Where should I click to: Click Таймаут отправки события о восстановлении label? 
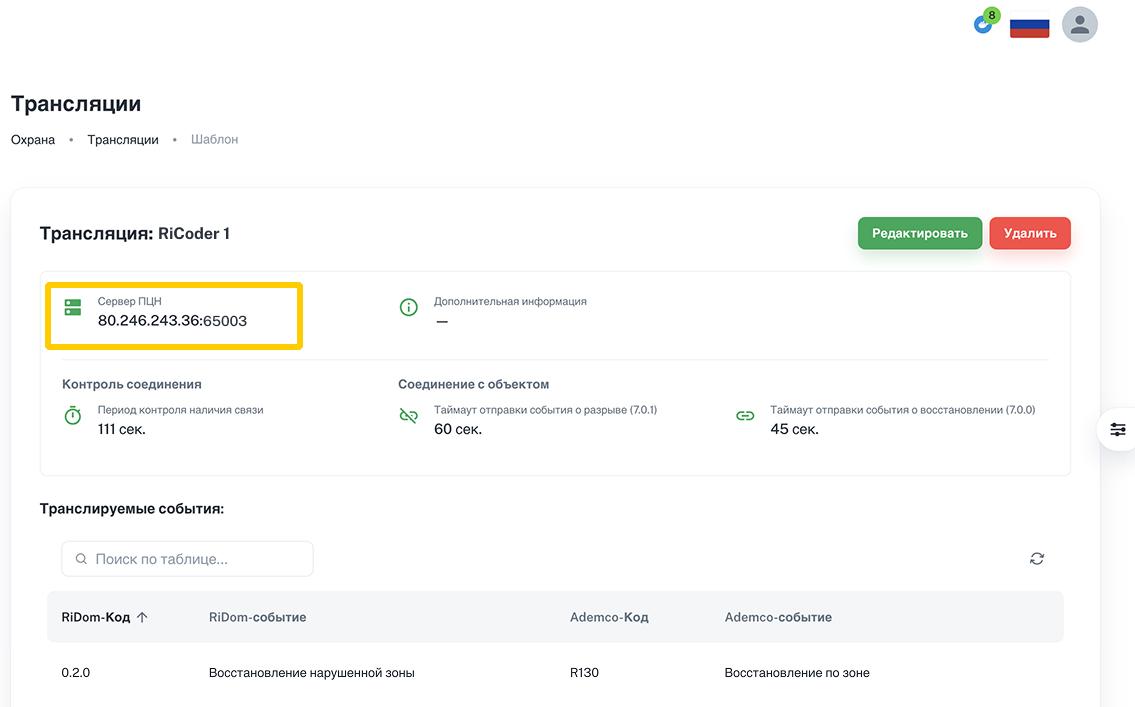[x=903, y=410]
